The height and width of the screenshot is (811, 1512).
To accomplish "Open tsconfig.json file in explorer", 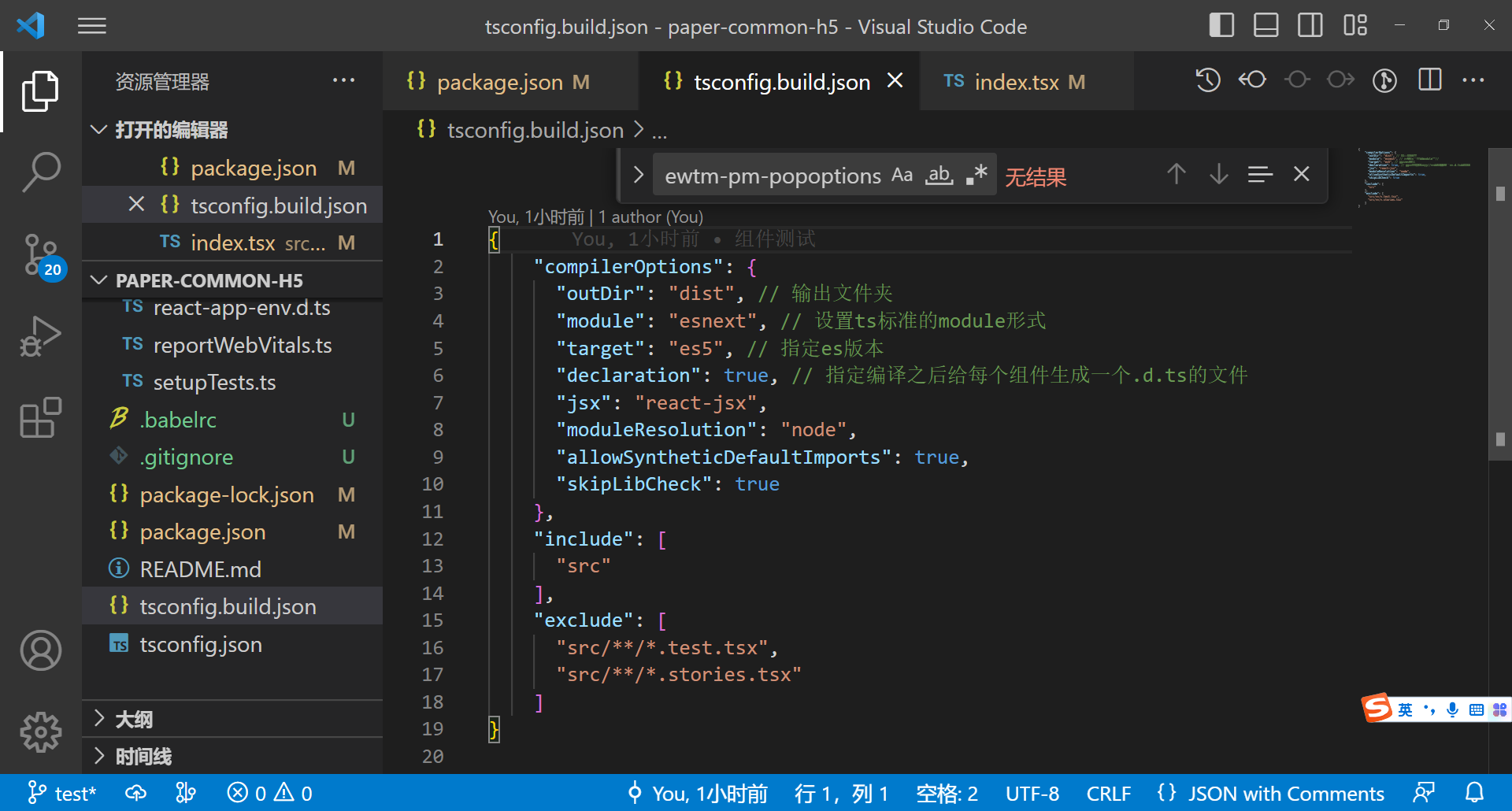I will (232, 644).
